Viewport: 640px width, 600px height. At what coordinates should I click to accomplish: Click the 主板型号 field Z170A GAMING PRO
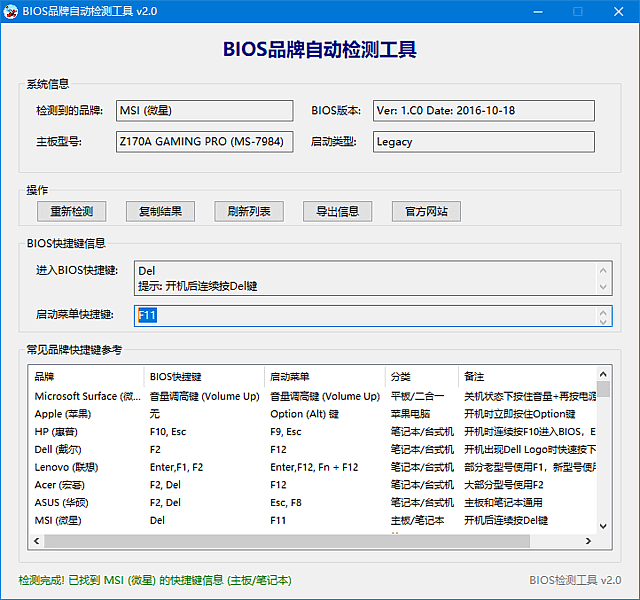pos(204,142)
